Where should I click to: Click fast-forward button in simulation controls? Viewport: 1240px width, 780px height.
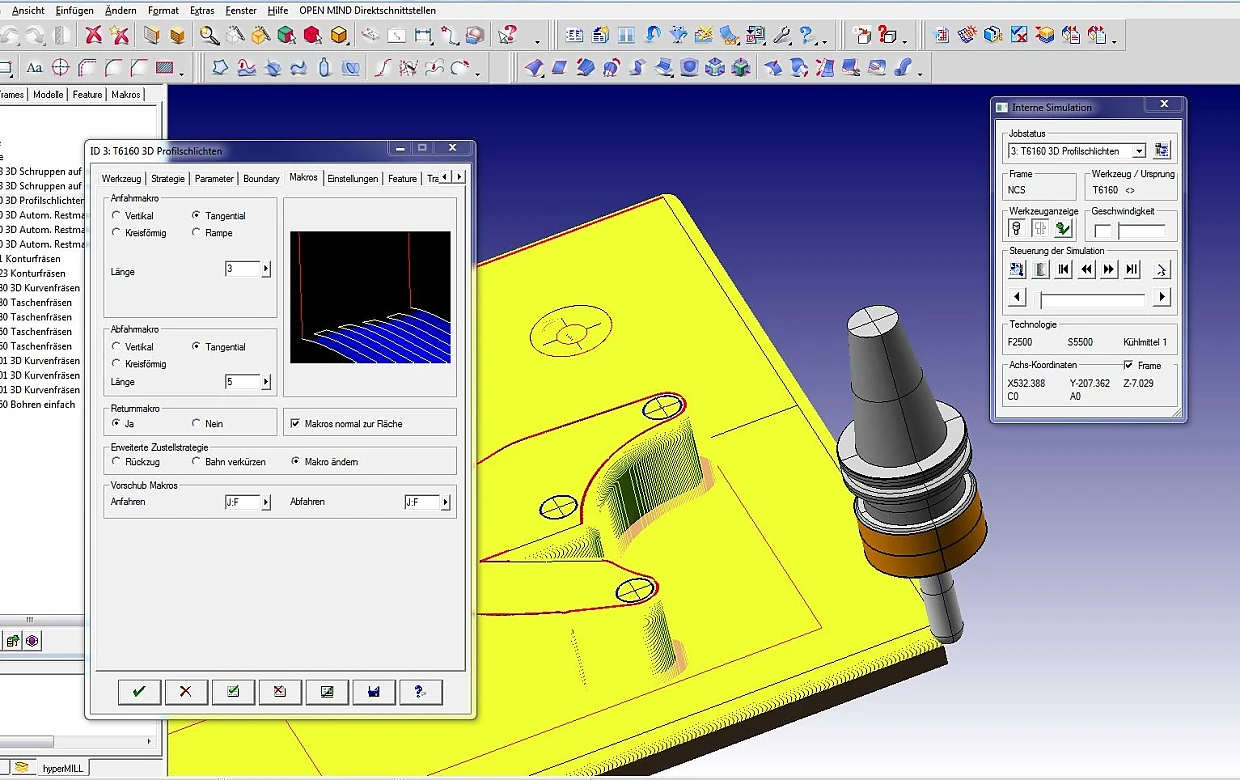1109,269
